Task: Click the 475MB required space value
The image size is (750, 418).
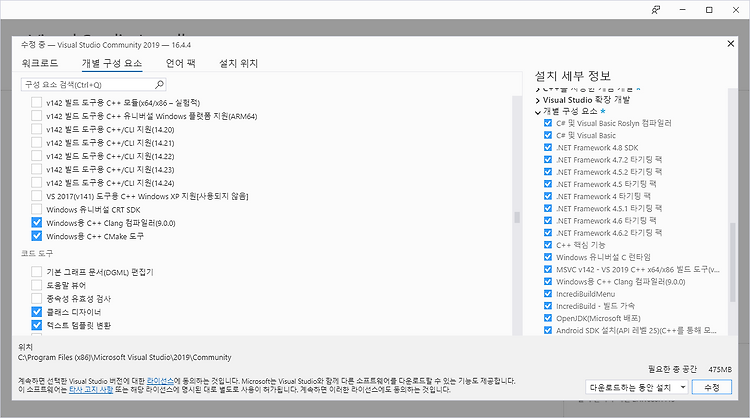Action: pos(720,370)
